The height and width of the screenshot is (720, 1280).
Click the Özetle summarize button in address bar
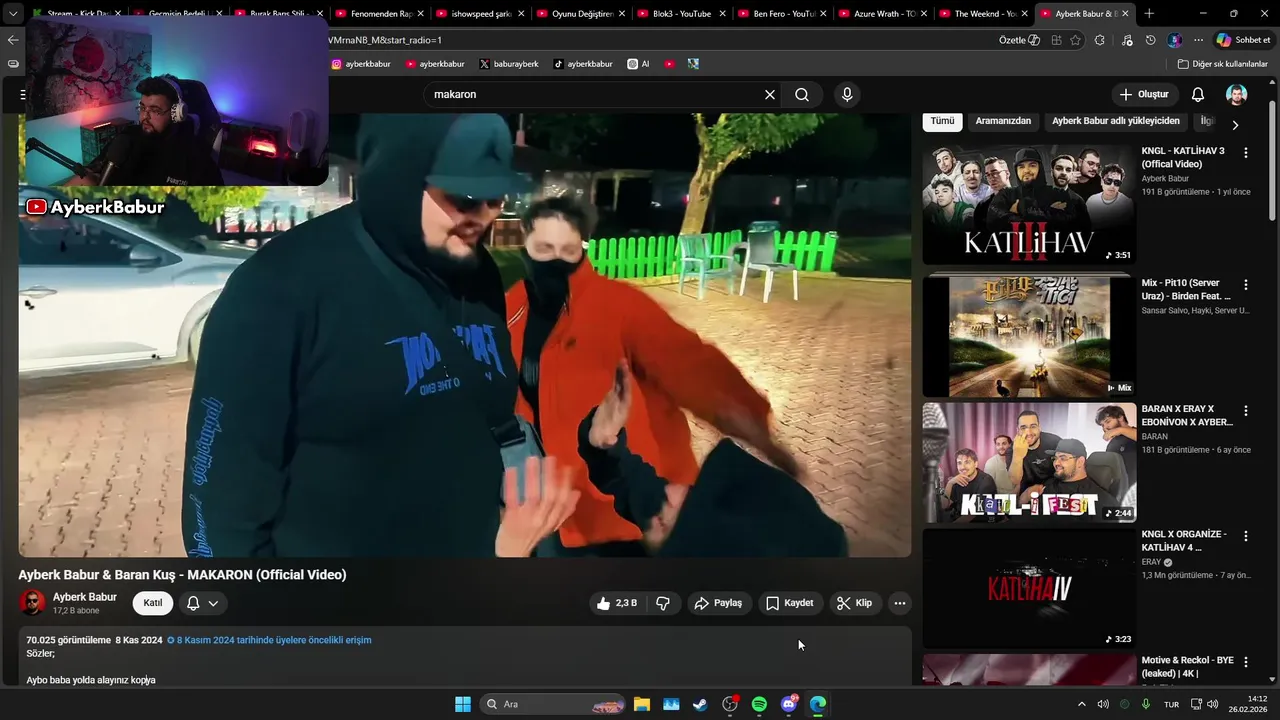[x=1019, y=40]
